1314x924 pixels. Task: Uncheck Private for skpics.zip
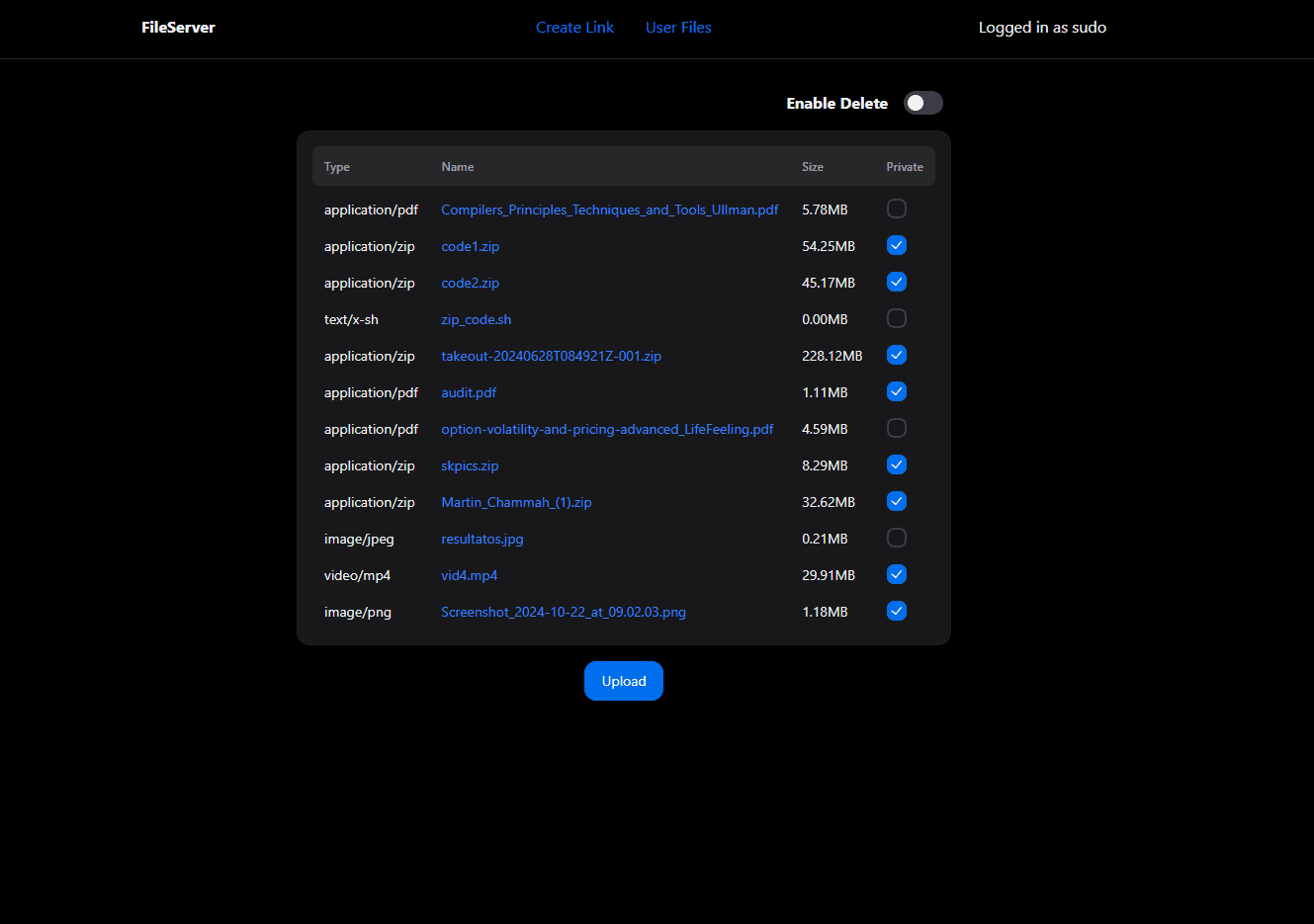(x=896, y=464)
